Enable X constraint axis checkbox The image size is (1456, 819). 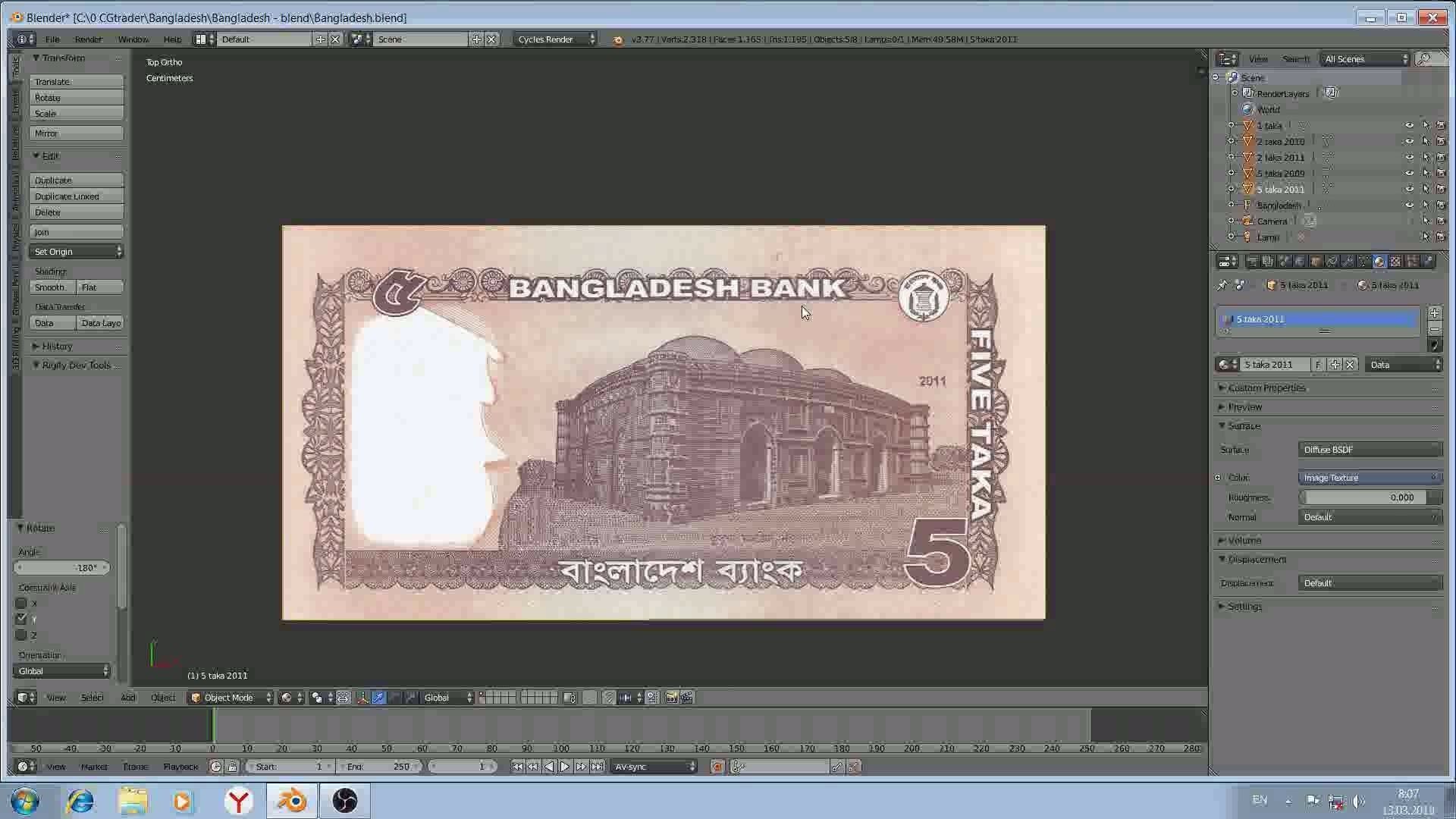tap(21, 603)
